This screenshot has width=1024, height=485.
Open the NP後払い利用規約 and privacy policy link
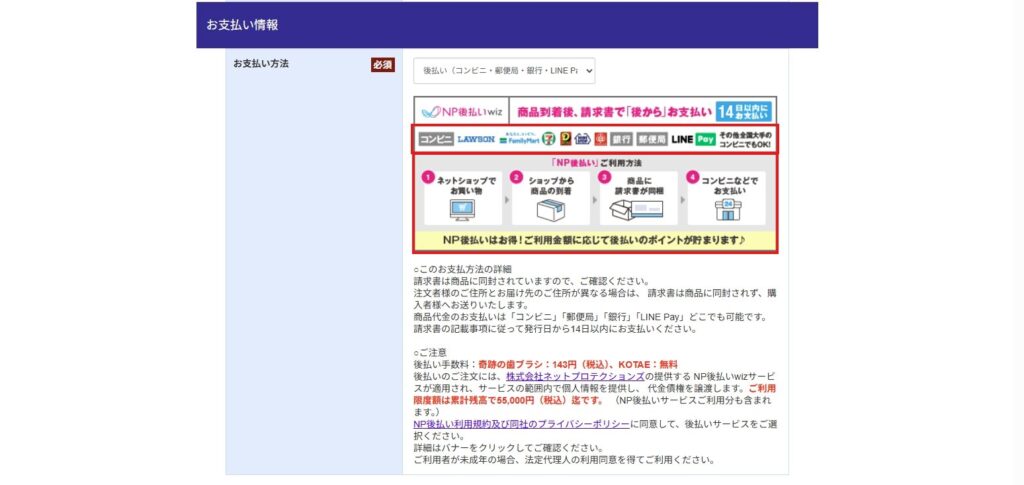[x=521, y=424]
